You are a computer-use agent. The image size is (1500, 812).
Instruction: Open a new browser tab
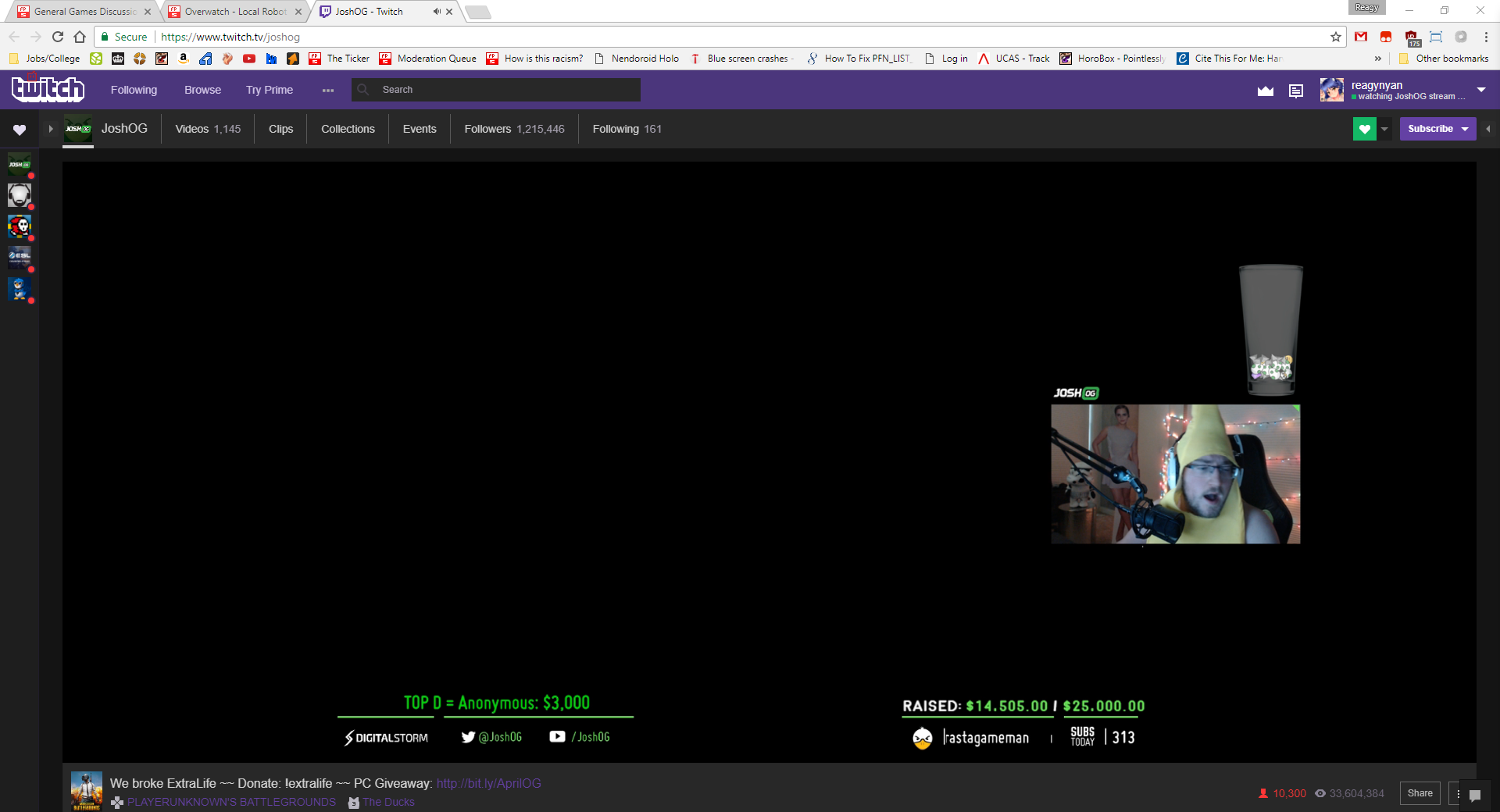[478, 12]
